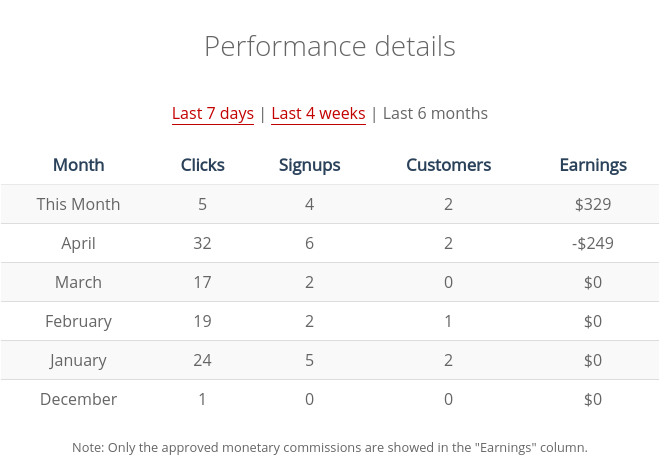
Task: Click the Customers column header
Action: [448, 165]
